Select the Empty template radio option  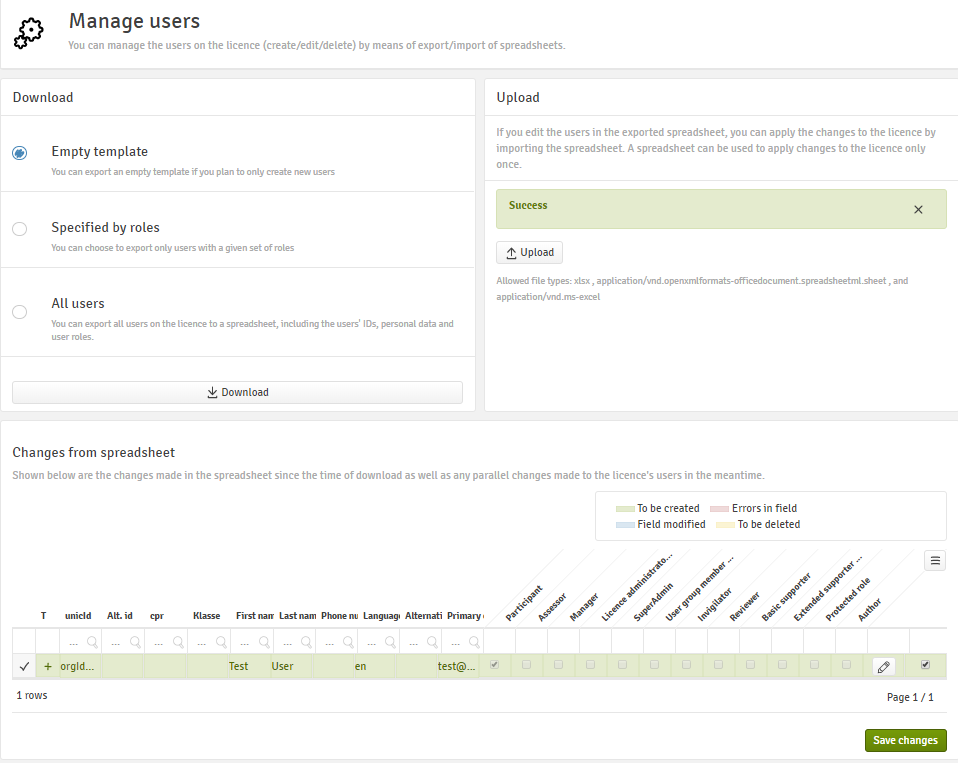(20, 153)
